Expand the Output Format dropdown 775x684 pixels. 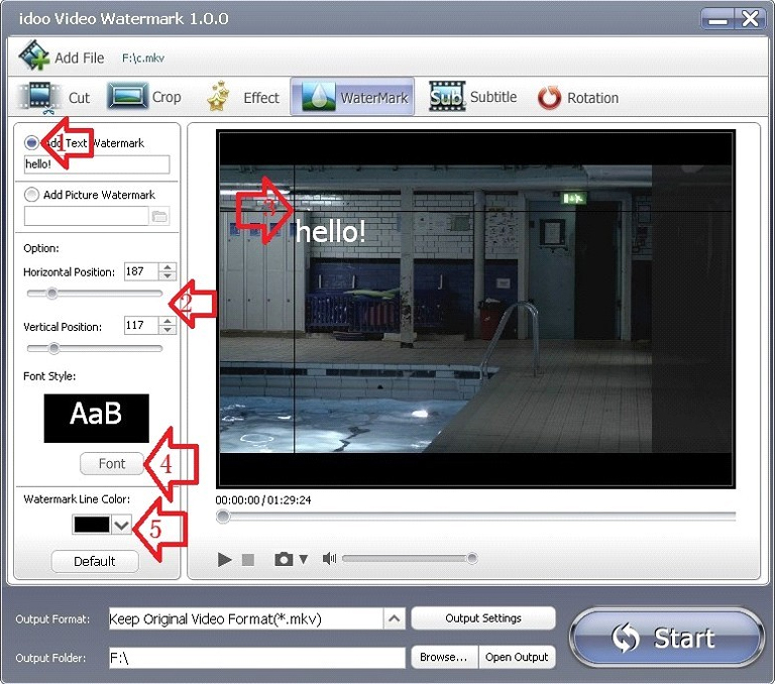tap(394, 619)
